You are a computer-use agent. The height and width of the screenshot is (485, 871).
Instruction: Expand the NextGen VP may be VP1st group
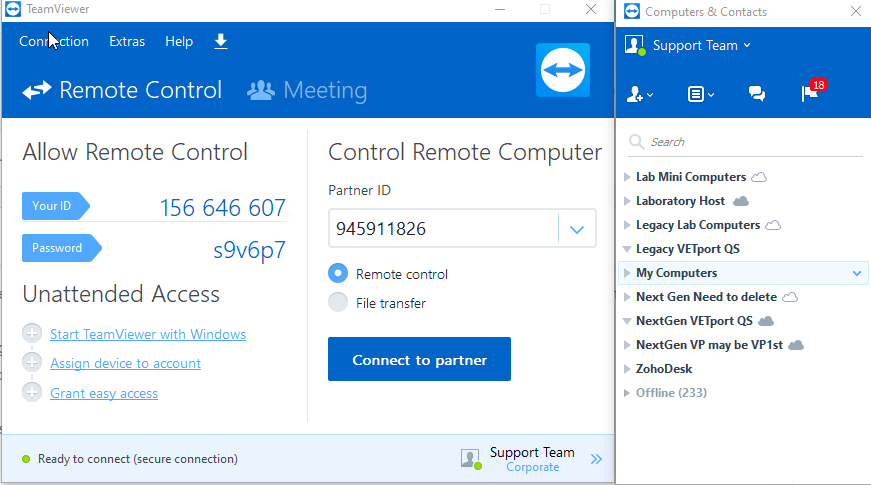(627, 345)
